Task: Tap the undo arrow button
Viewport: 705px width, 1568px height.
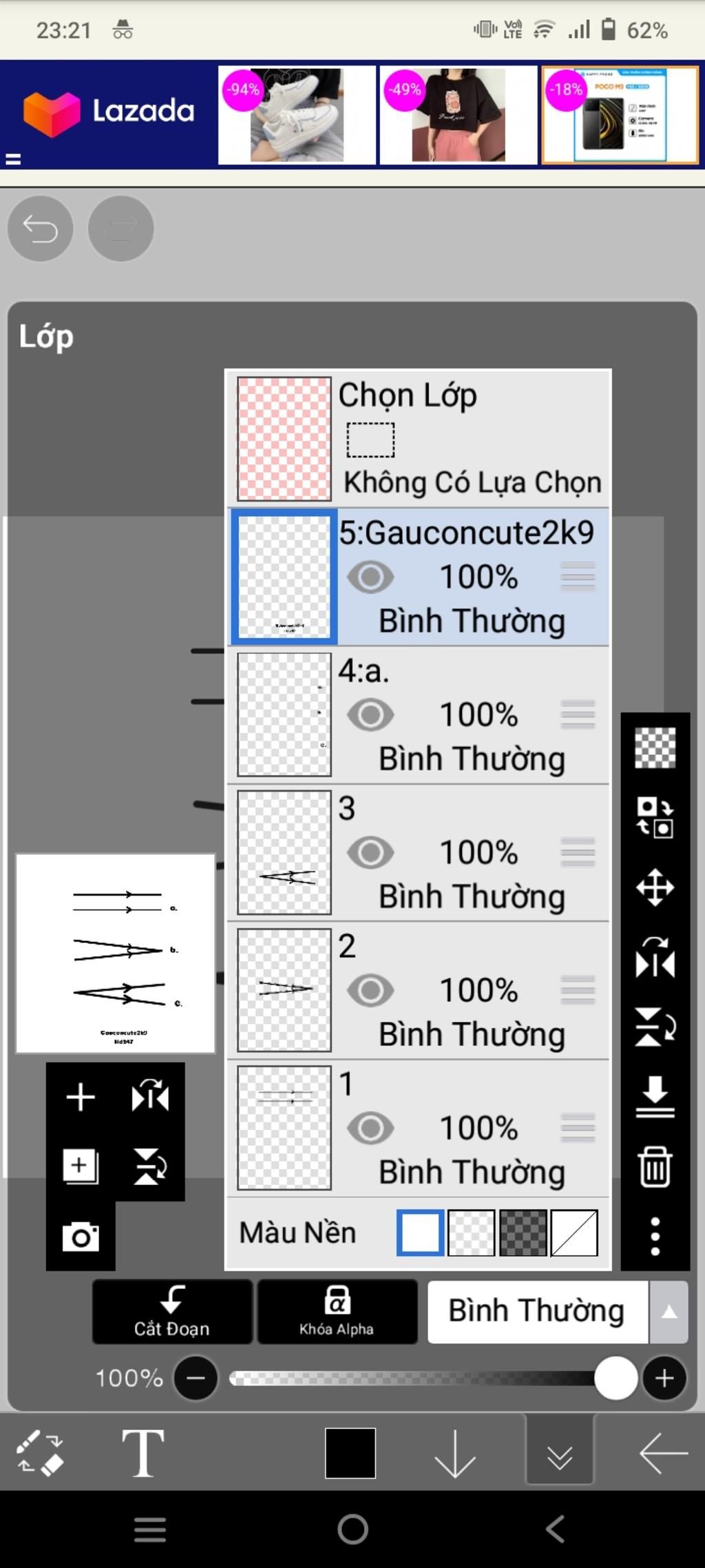Action: point(40,229)
